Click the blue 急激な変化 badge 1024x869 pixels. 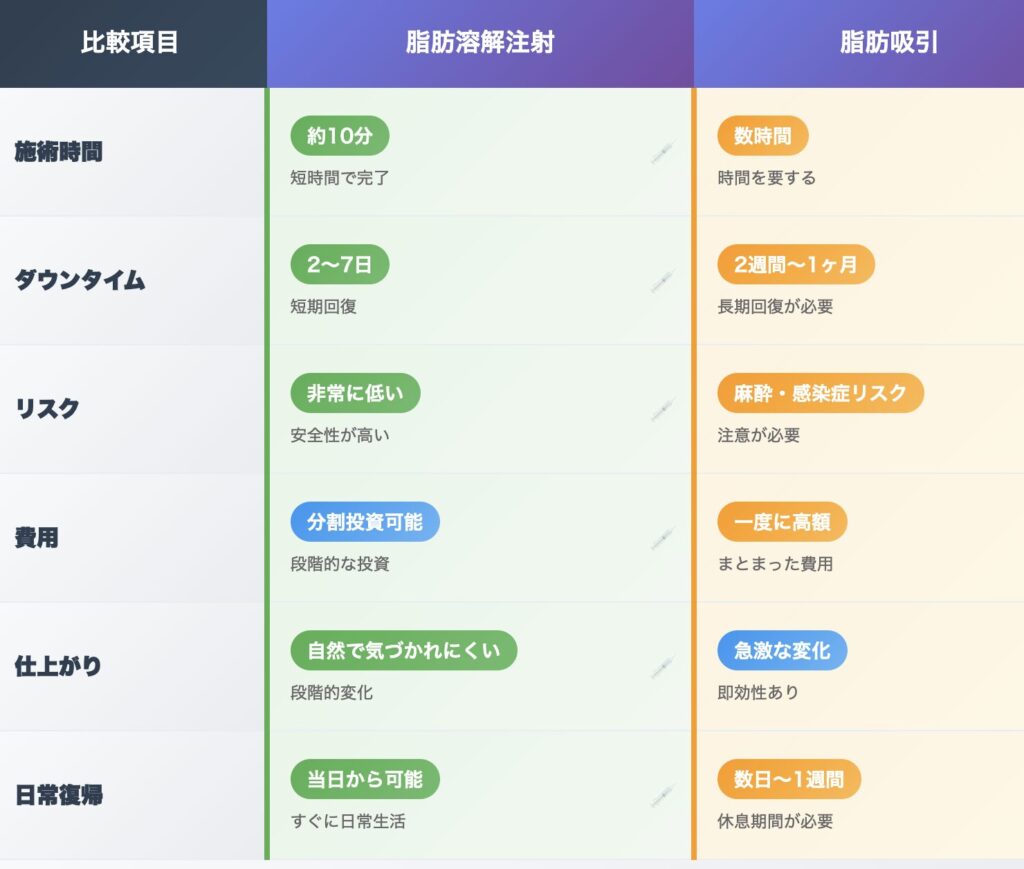click(x=782, y=650)
